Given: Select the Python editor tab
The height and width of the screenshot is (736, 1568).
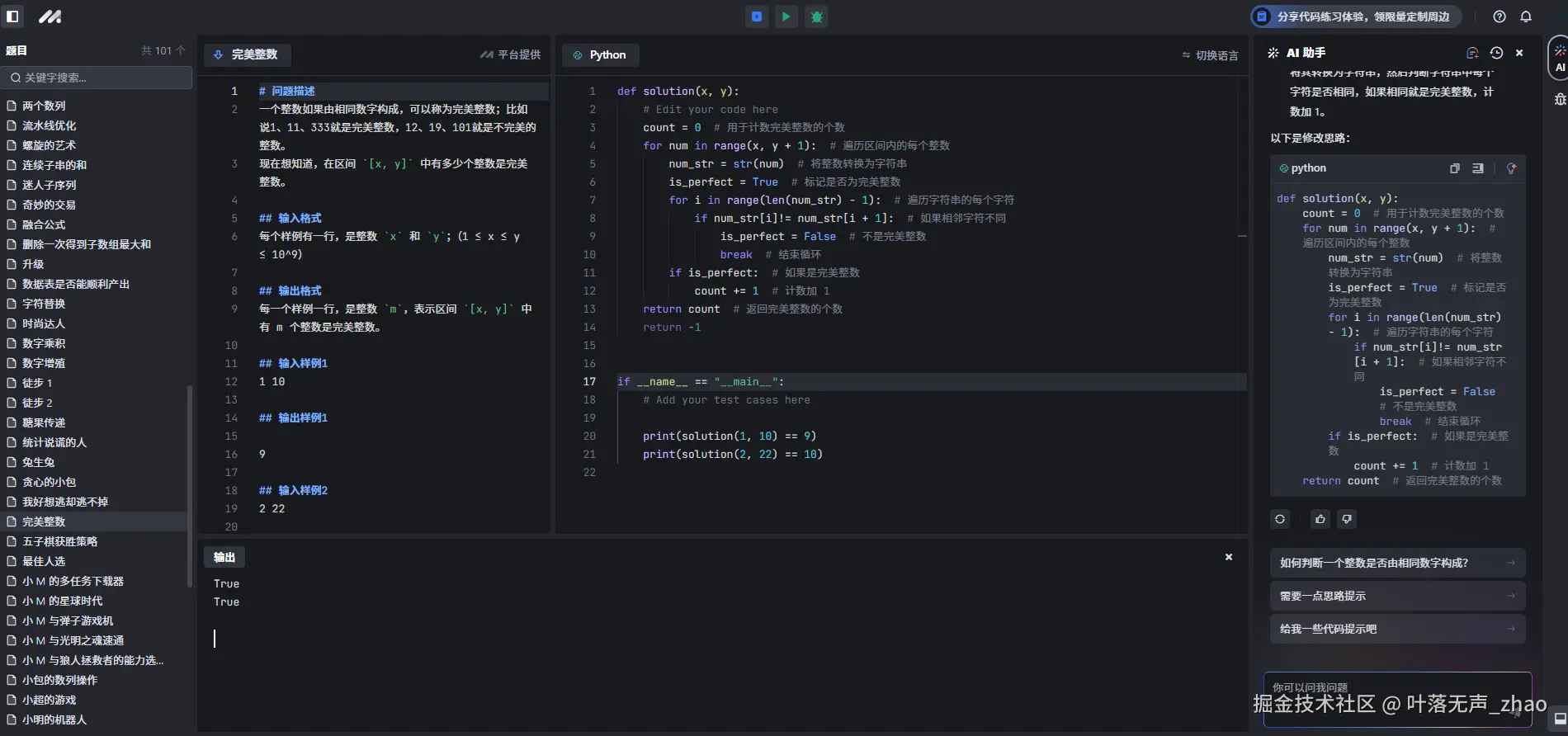Looking at the screenshot, I should point(600,55).
